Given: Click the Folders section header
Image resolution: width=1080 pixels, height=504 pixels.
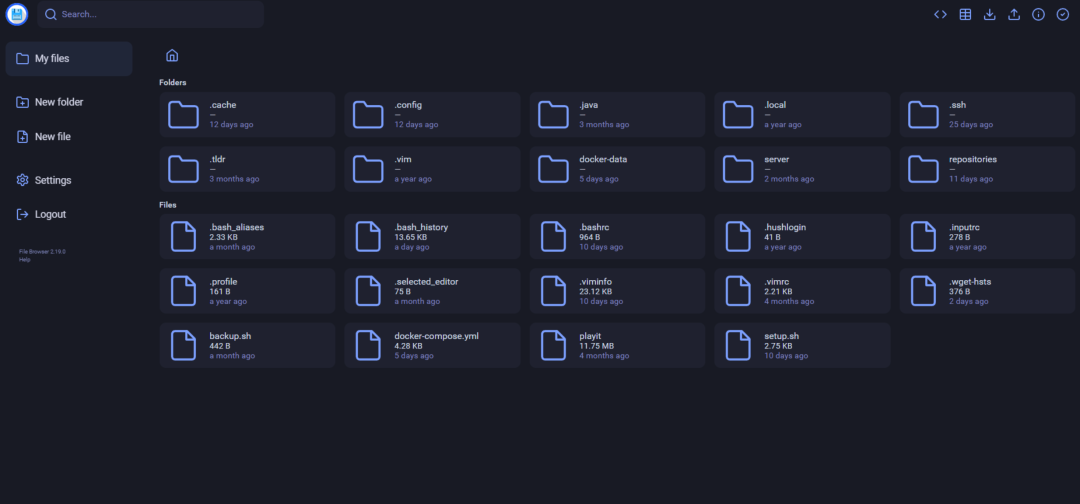Looking at the screenshot, I should (x=173, y=83).
